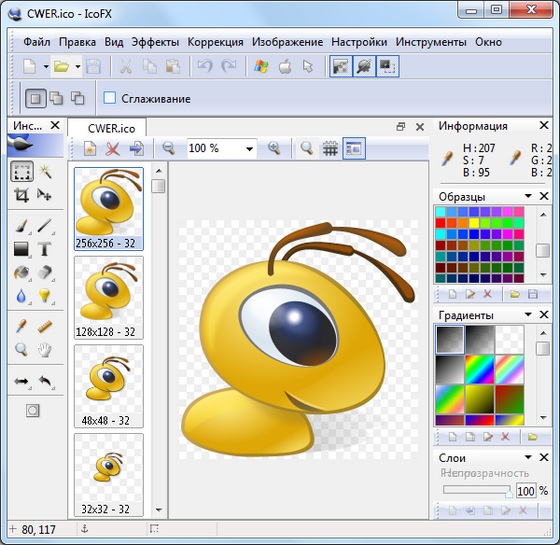Pick the hand pan tool
Screen dimensions: 560x545
click(45, 350)
